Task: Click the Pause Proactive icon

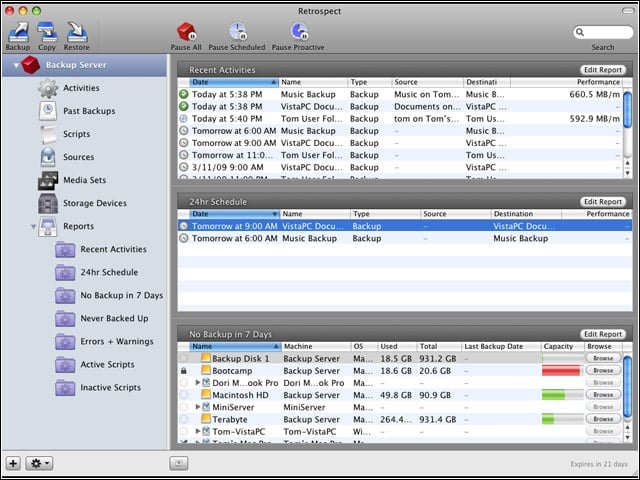Action: [298, 32]
